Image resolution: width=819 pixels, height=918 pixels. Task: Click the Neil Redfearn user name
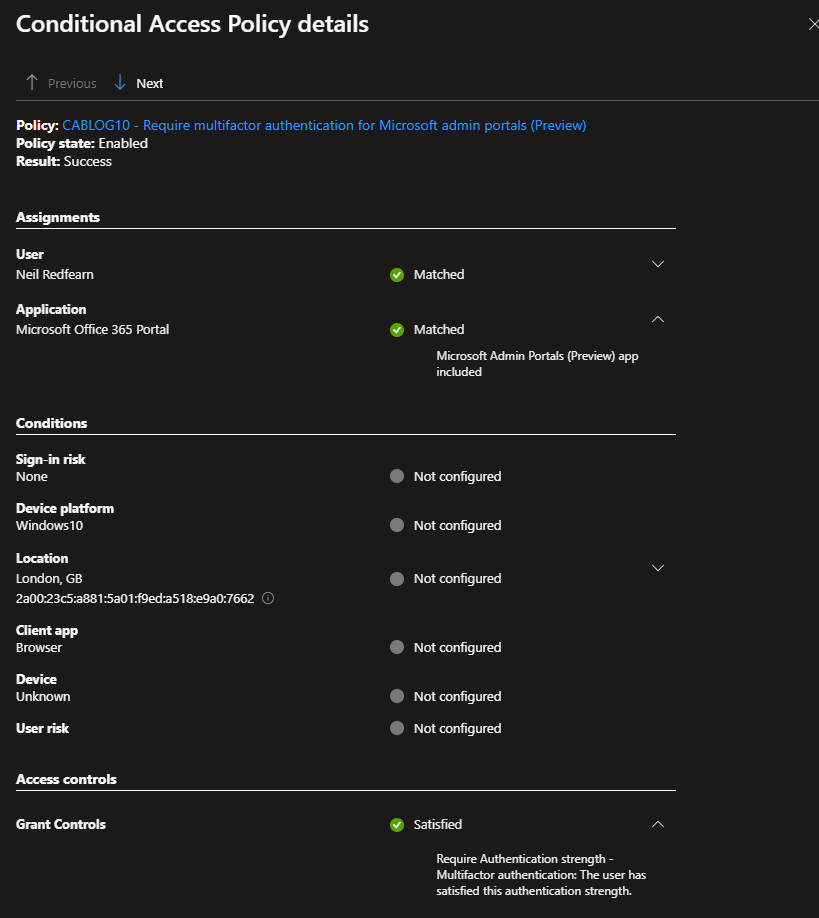click(55, 274)
